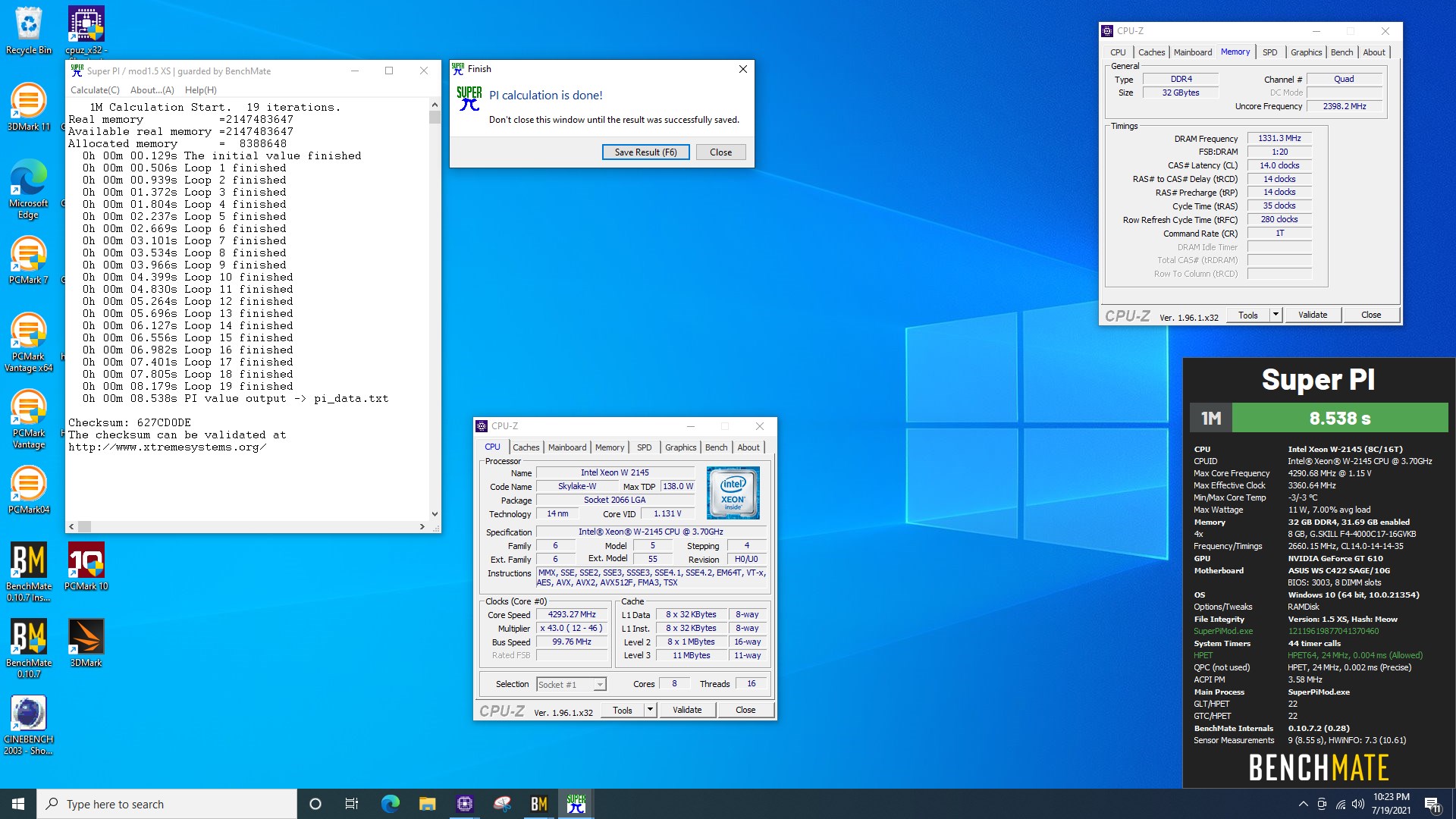
Task: Expand Tools dropdown arrow in the upper CPU-Z window
Action: (x=1276, y=315)
